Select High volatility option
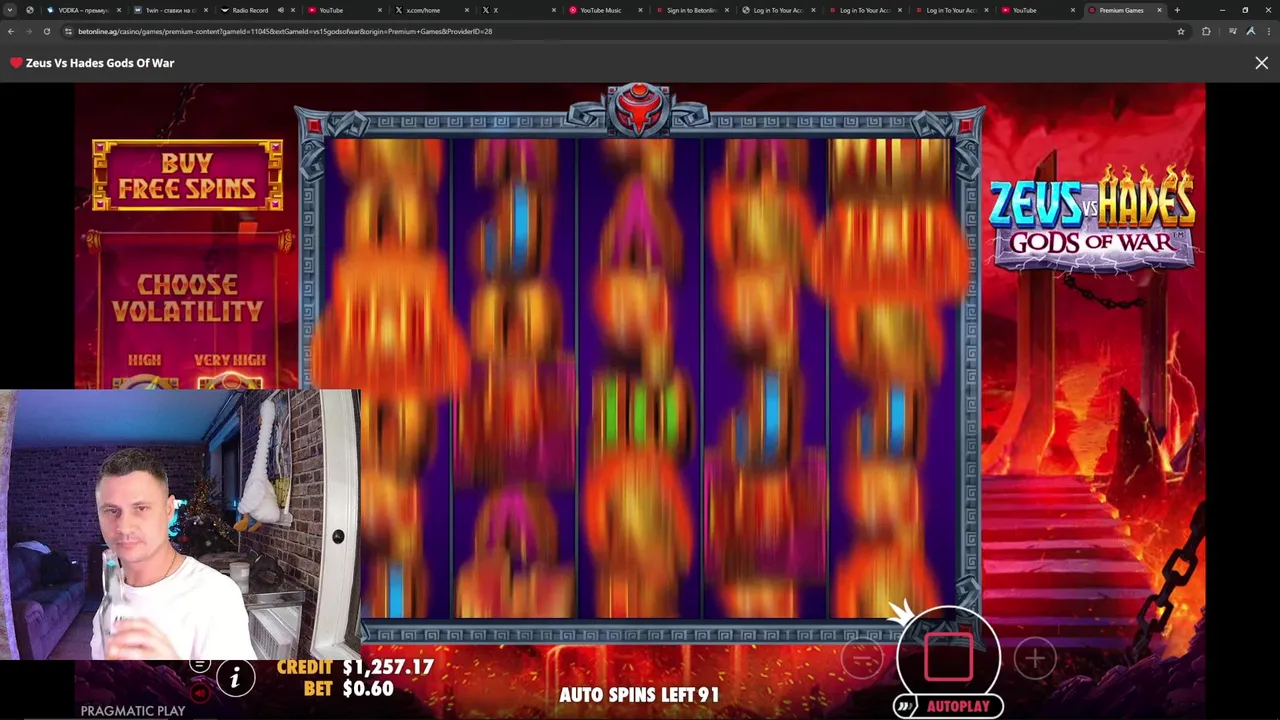The width and height of the screenshot is (1280, 720). pyautogui.click(x=145, y=369)
